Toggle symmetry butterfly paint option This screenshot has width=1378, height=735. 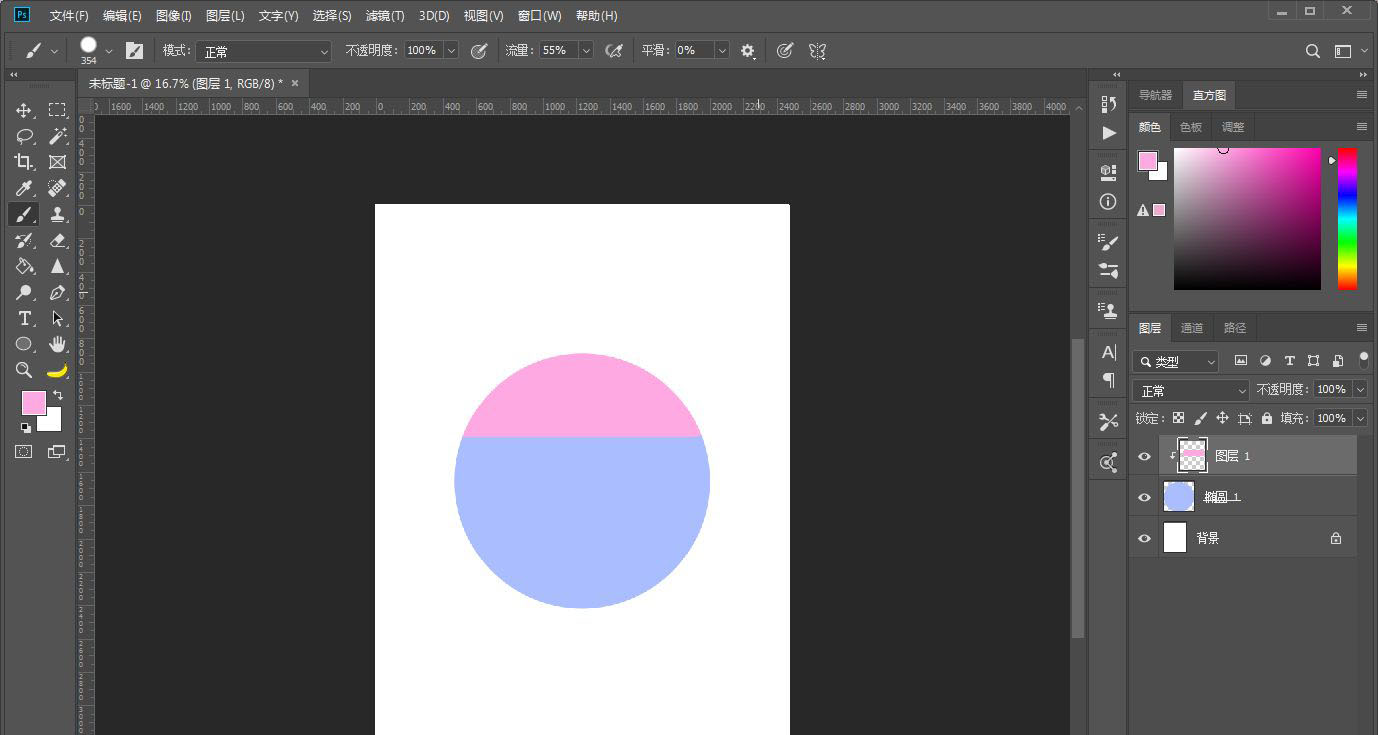pyautogui.click(x=817, y=50)
